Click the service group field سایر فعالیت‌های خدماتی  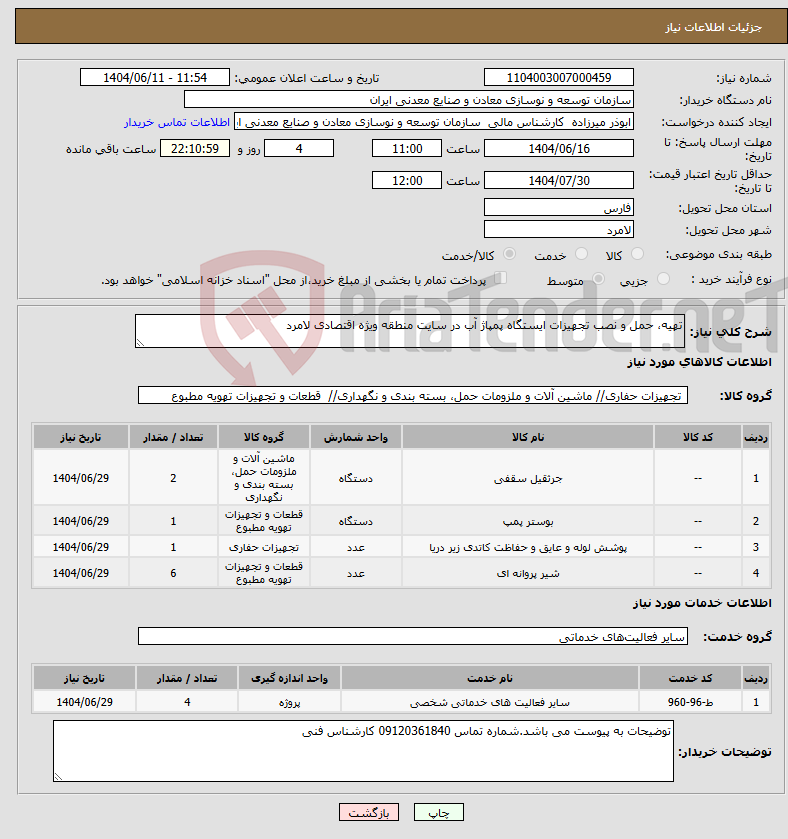click(x=412, y=636)
